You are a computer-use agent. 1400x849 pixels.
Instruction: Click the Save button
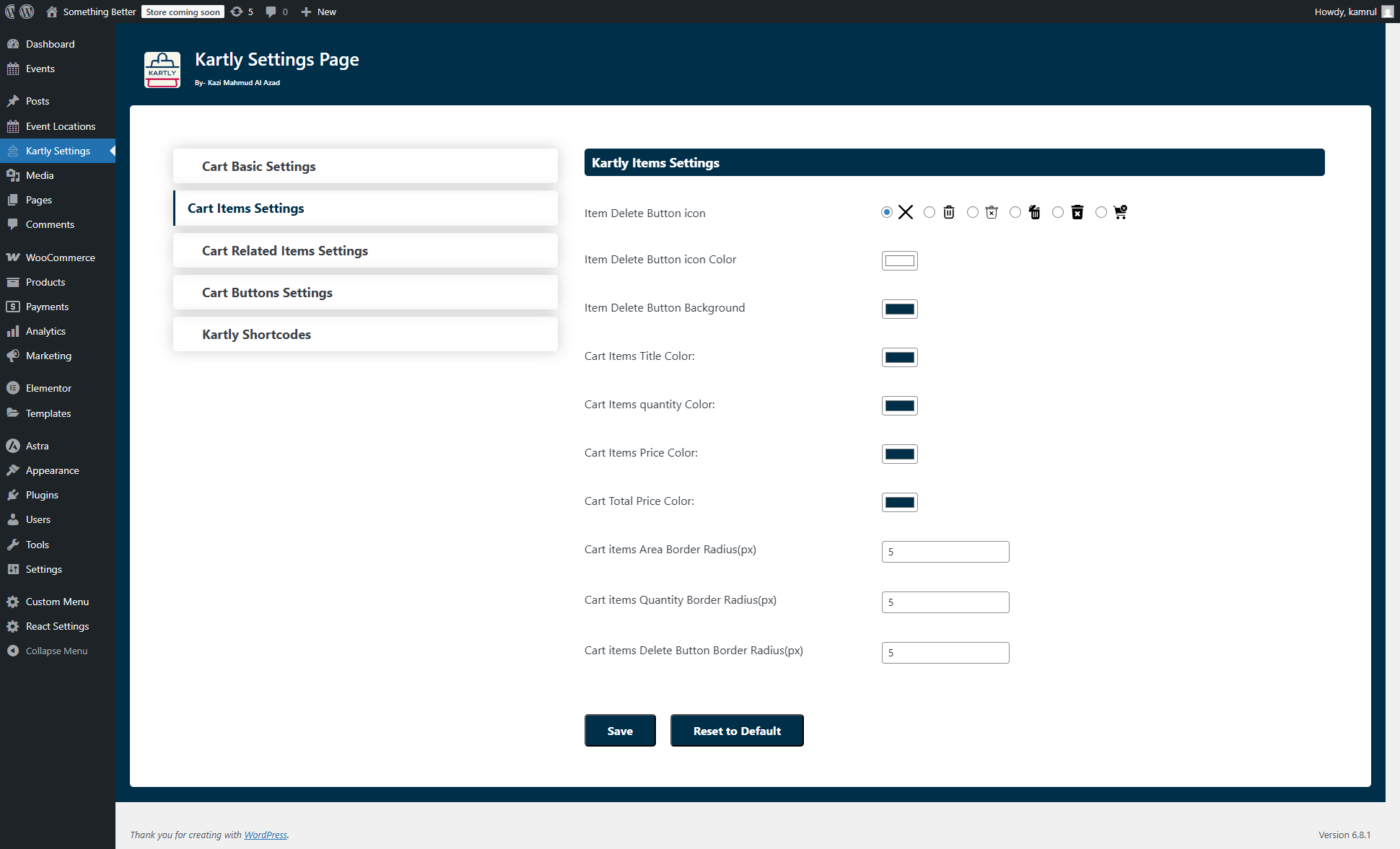pos(620,731)
